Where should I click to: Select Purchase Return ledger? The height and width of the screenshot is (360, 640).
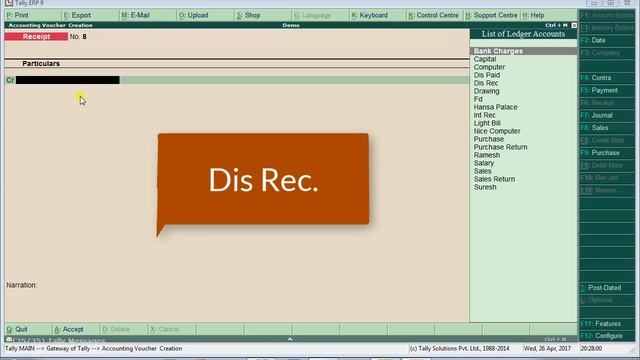click(x=500, y=147)
